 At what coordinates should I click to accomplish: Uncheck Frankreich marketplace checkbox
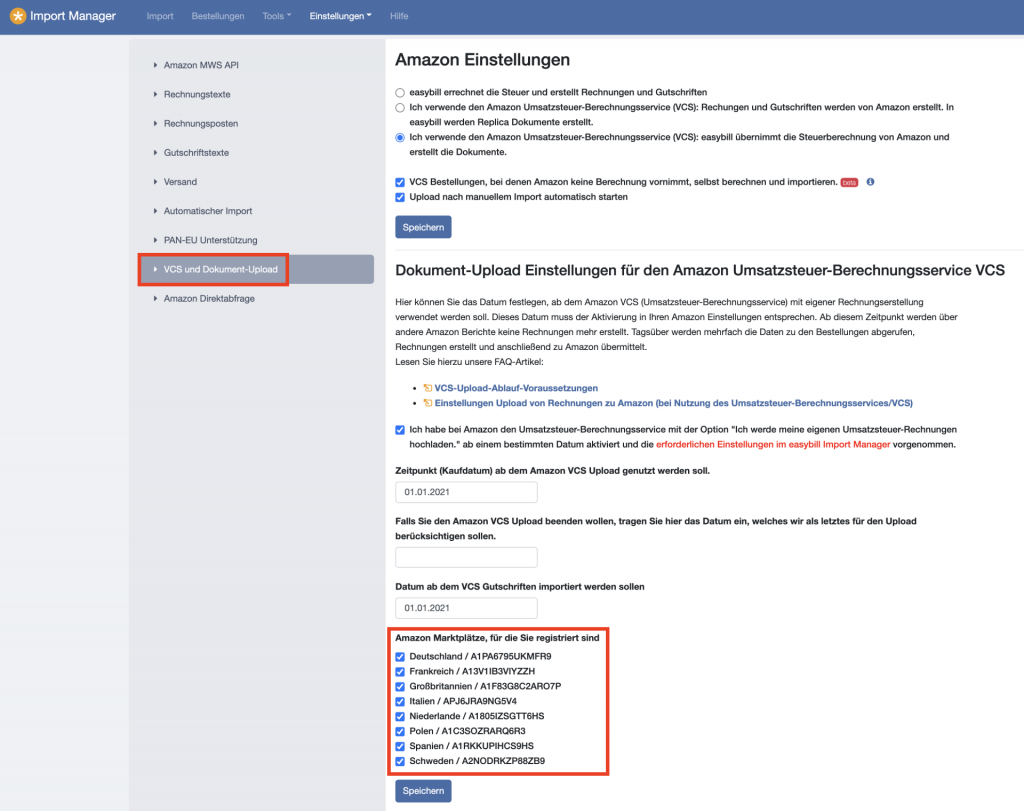(400, 672)
